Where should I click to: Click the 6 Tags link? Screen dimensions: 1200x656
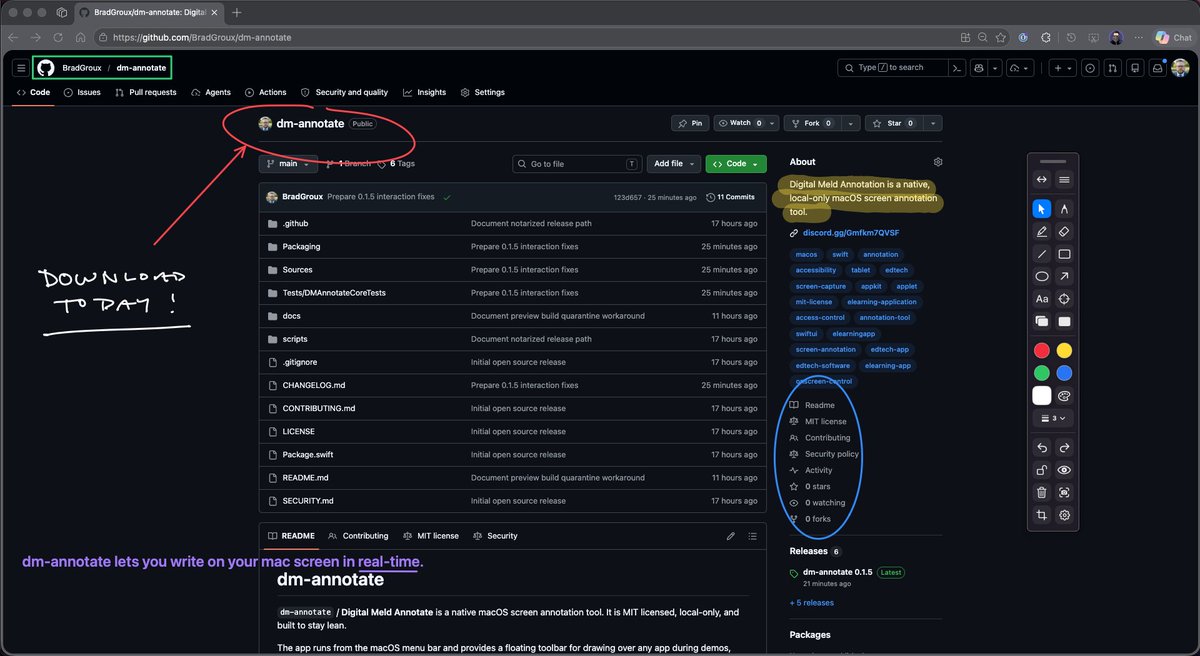pyautogui.click(x=396, y=163)
